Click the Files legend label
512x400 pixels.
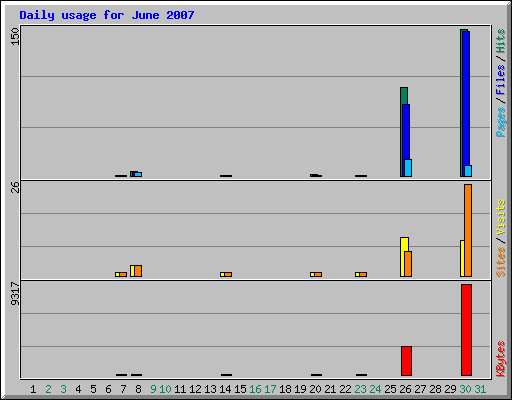pos(500,79)
